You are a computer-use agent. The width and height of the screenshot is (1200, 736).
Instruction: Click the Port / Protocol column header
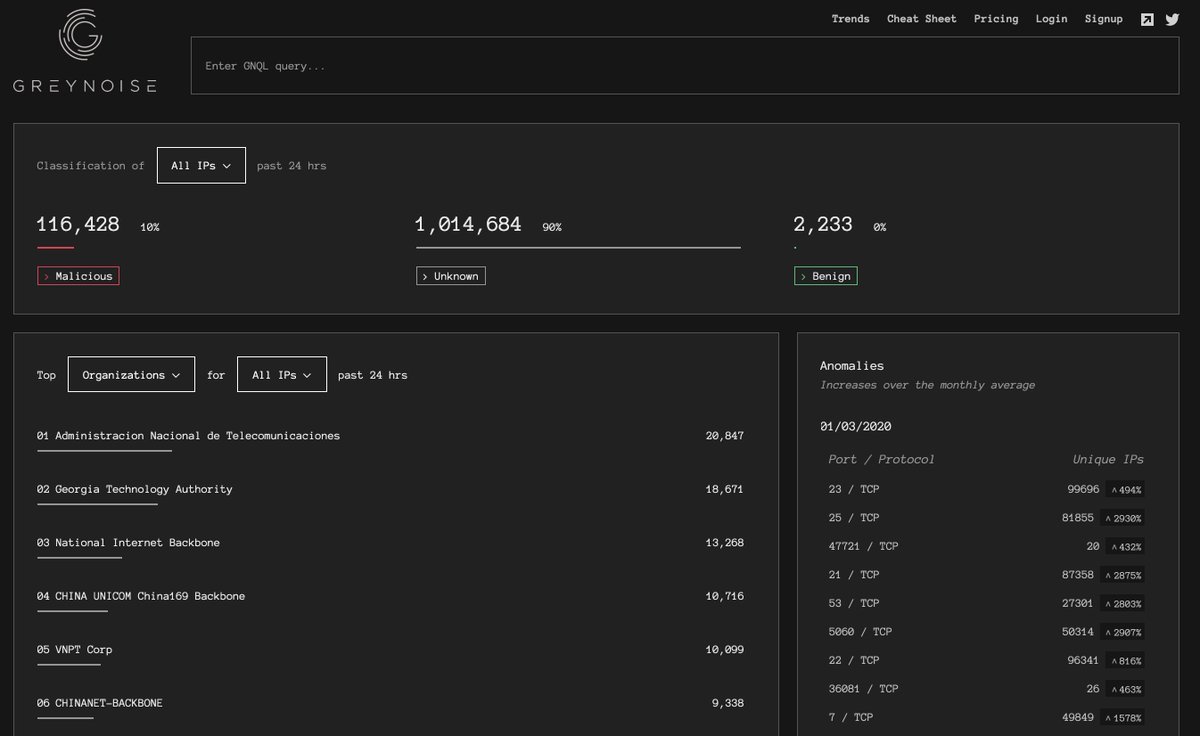point(882,459)
